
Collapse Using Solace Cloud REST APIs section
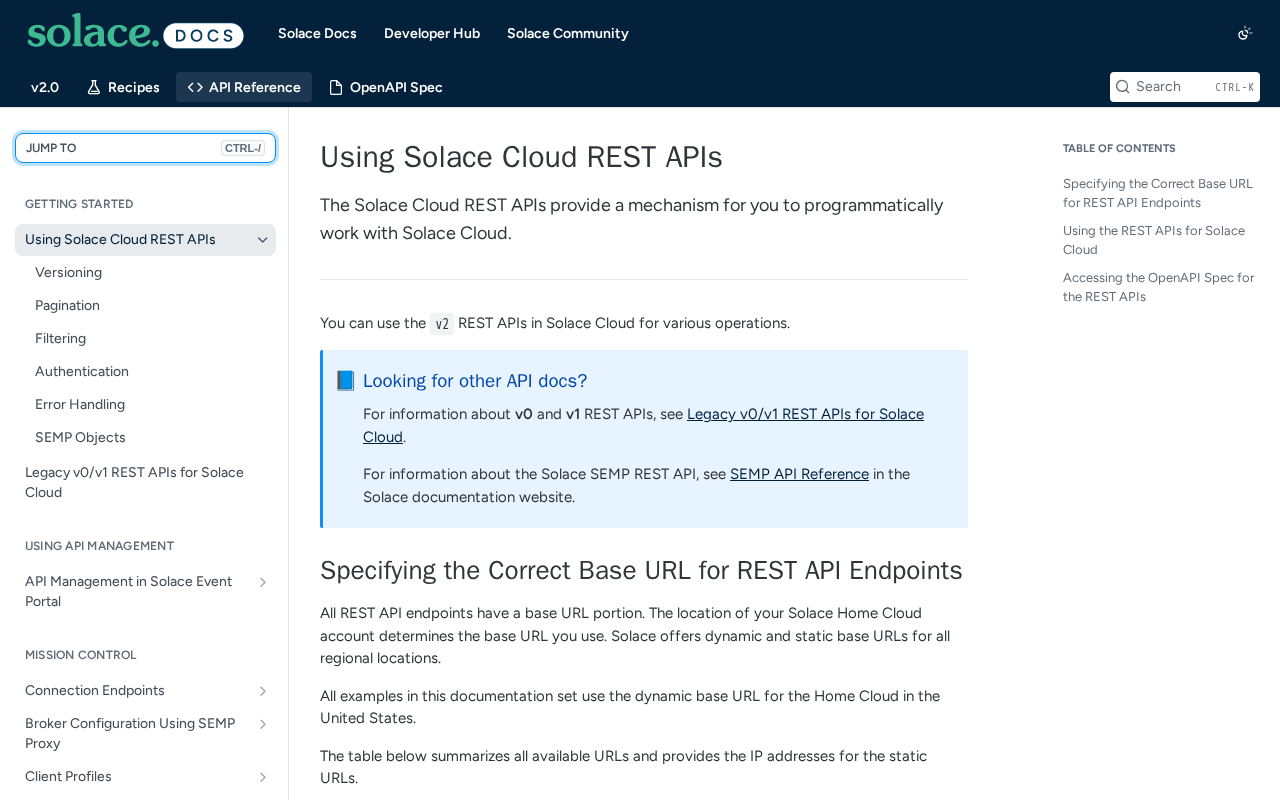262,240
